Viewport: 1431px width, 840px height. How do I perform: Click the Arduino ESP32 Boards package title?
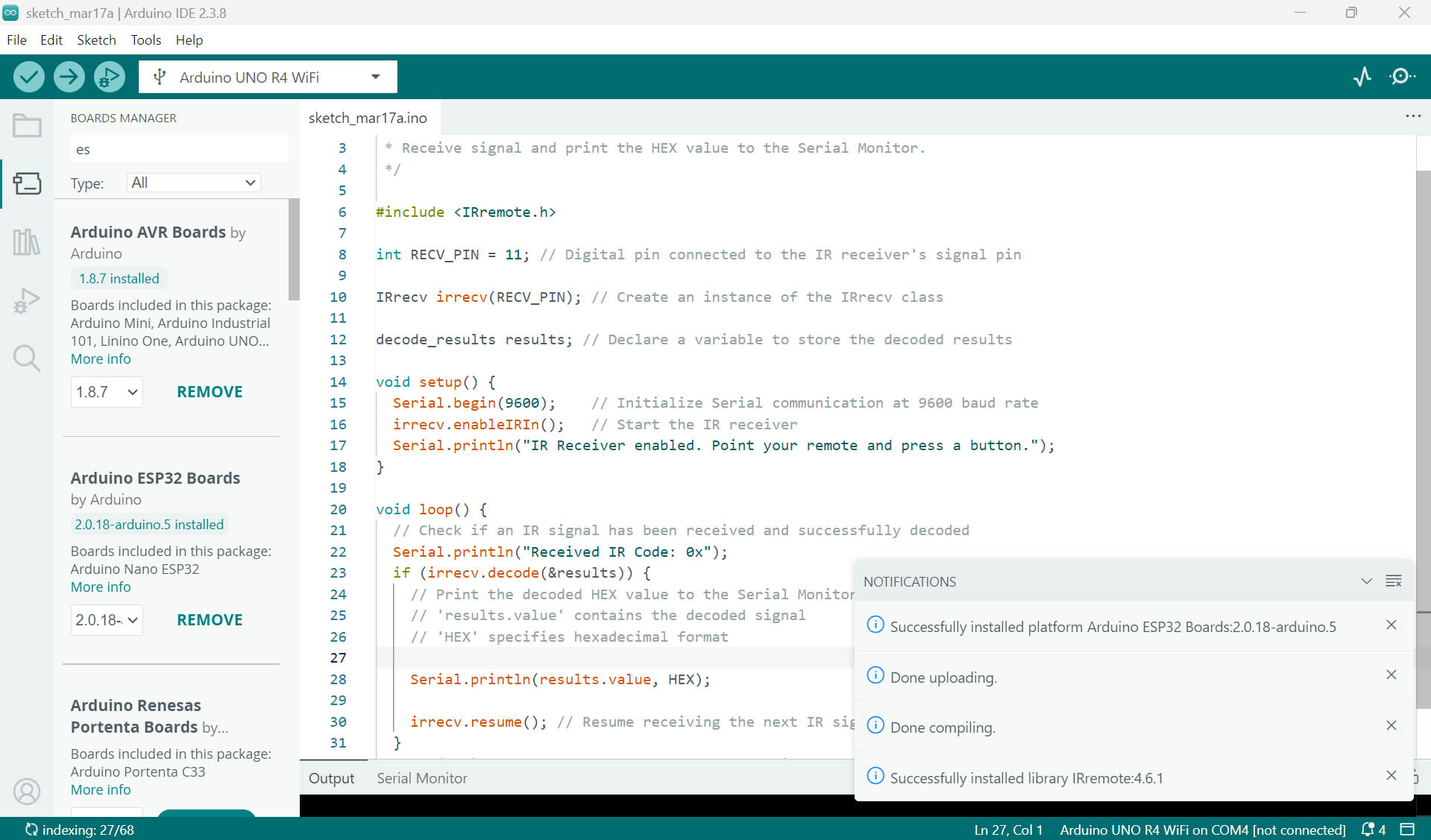click(155, 478)
